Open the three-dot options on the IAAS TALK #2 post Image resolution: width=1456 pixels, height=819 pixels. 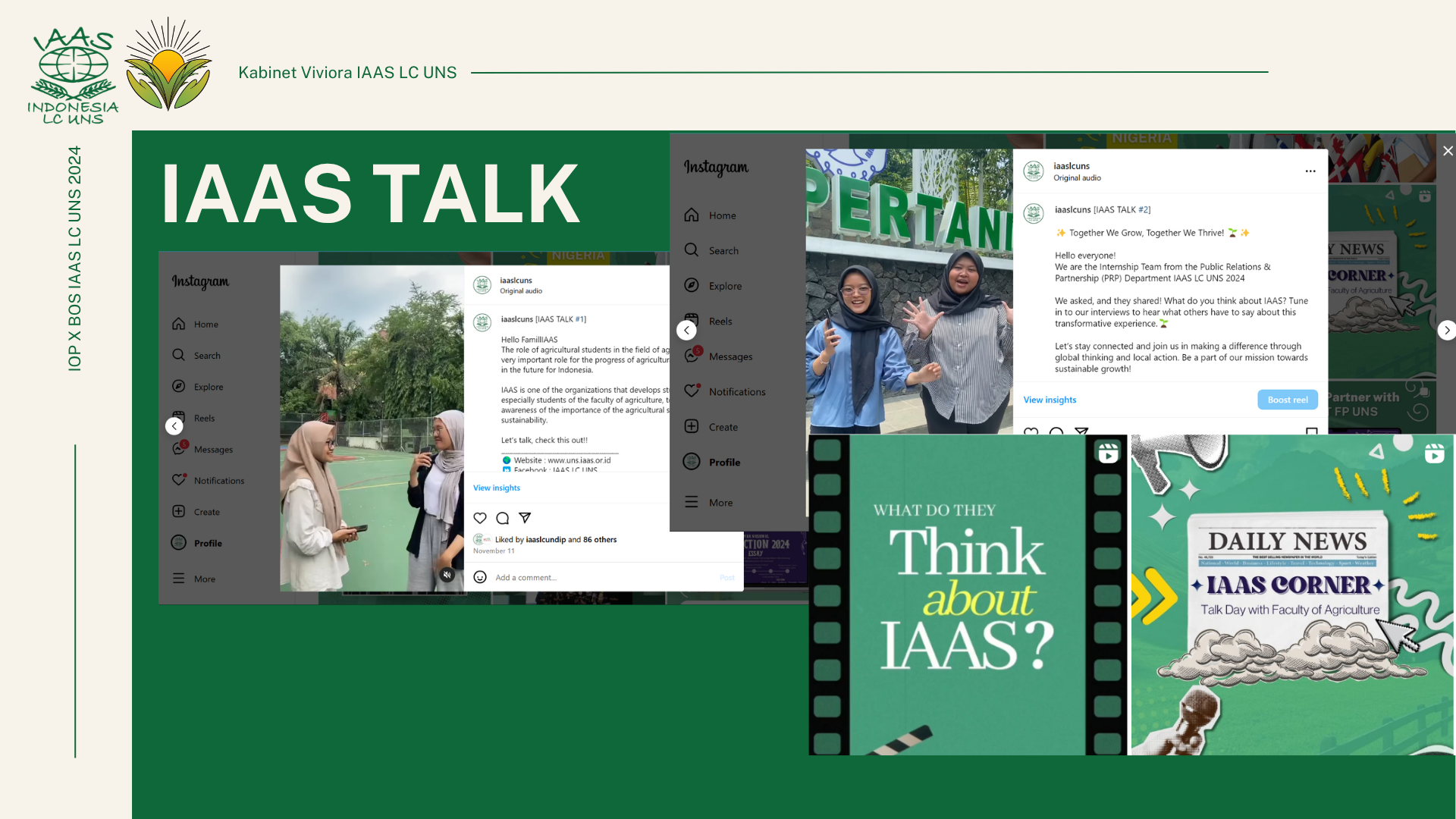tap(1310, 171)
